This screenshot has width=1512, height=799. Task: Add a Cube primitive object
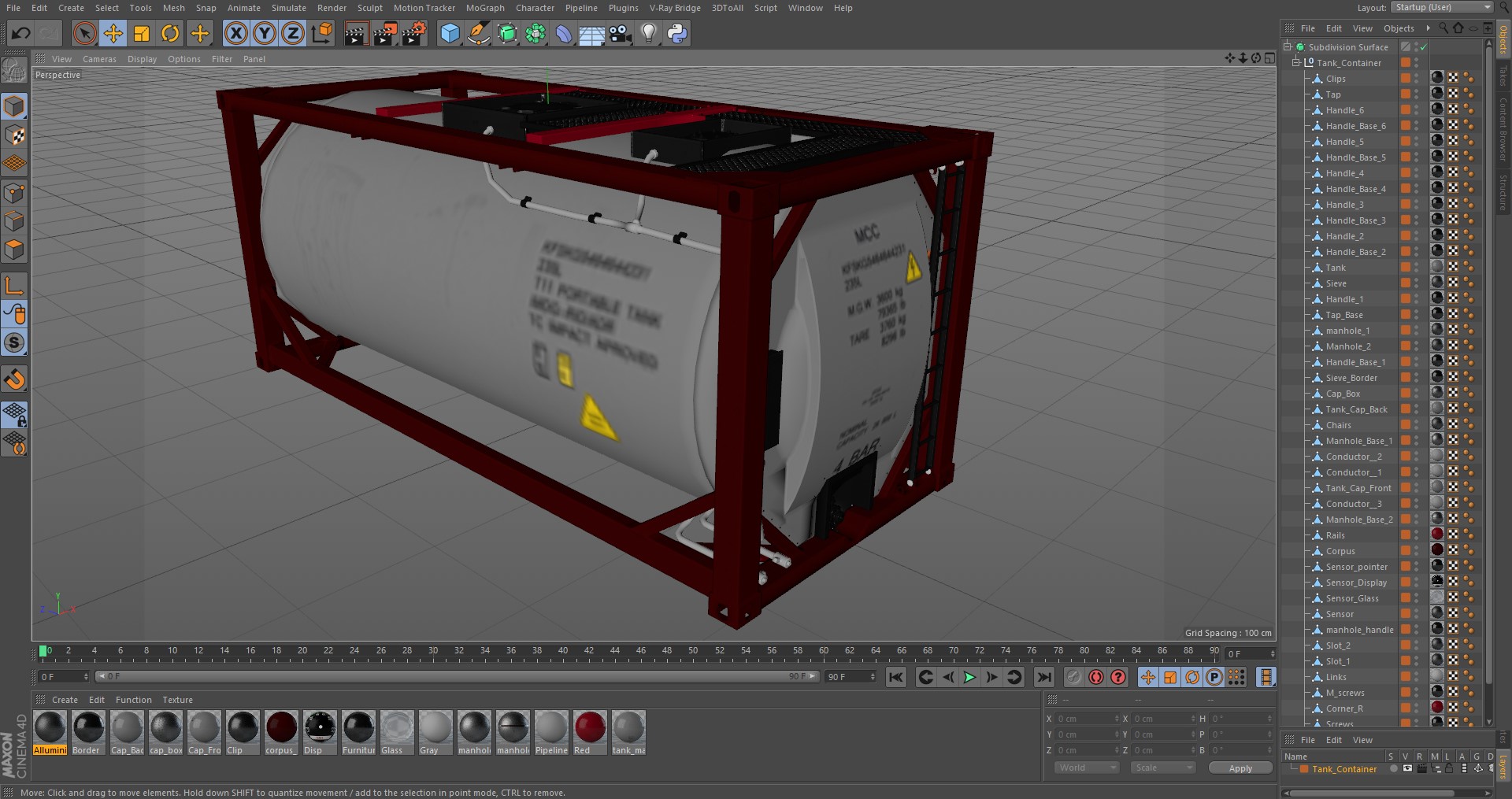tap(450, 33)
